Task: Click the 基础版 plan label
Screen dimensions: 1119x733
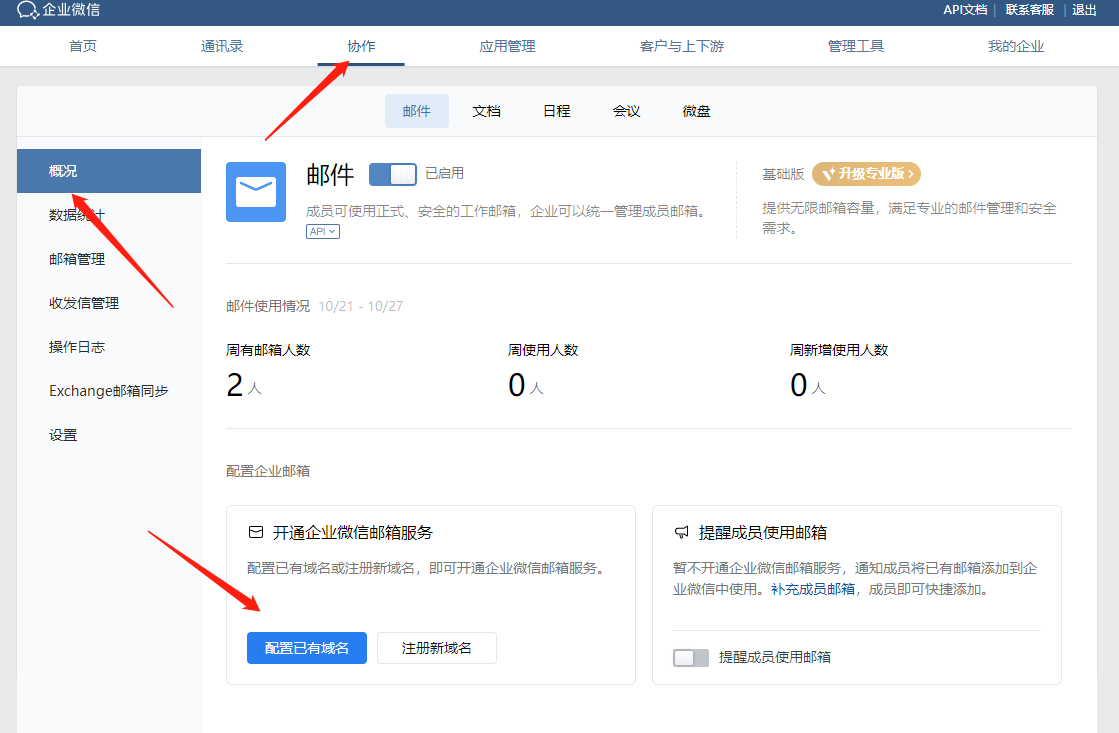Action: pyautogui.click(x=783, y=174)
